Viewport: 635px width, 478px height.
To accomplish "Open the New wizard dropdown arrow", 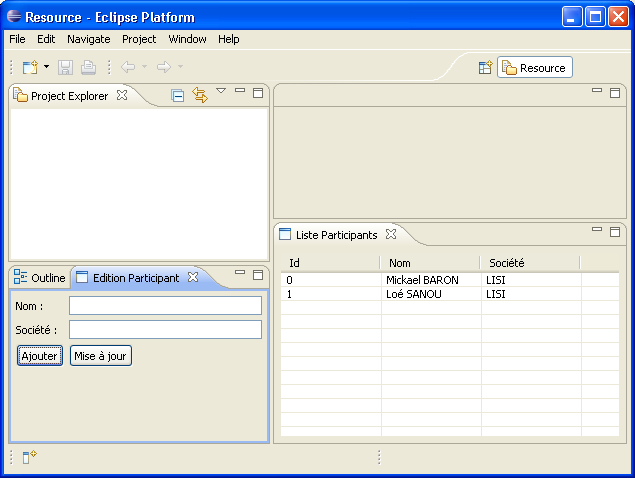I will pos(46,68).
